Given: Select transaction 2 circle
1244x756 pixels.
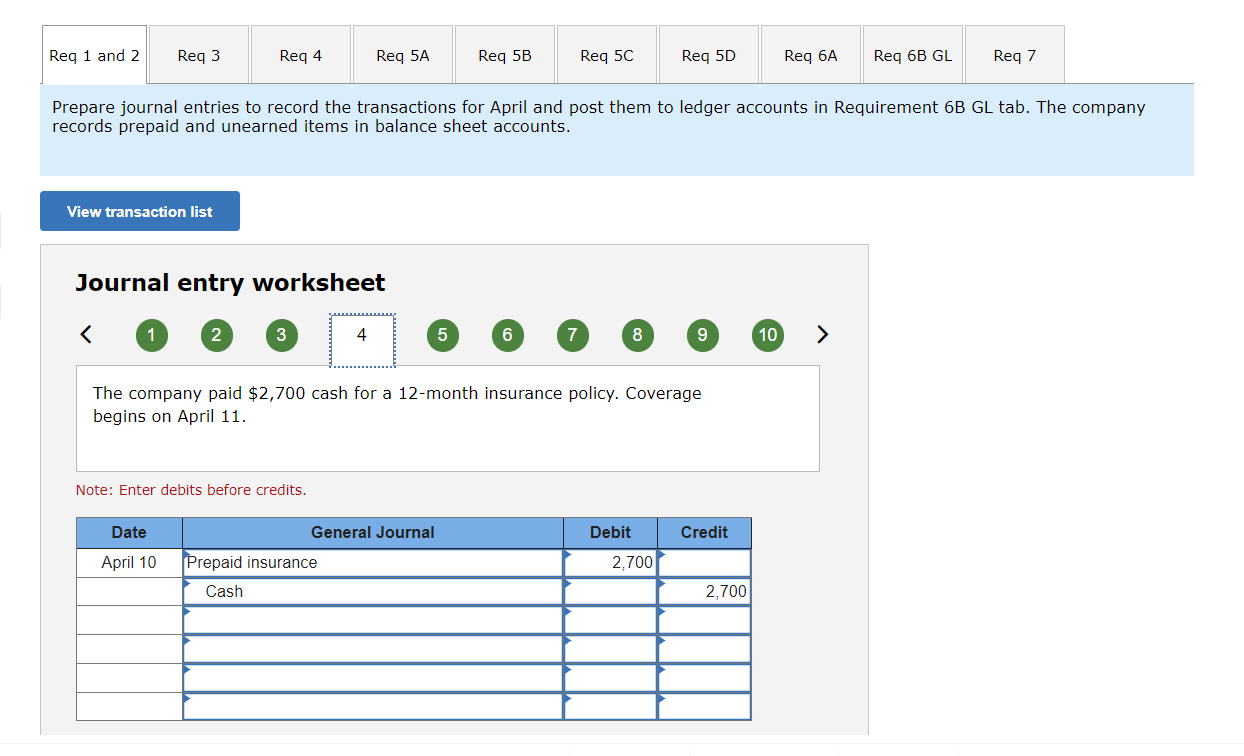Looking at the screenshot, I should tap(217, 335).
